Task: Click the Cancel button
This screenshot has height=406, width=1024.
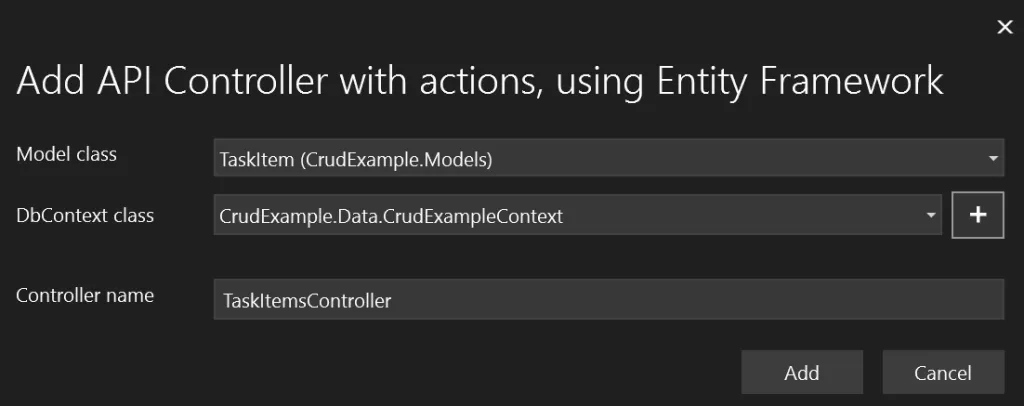Action: (x=943, y=372)
